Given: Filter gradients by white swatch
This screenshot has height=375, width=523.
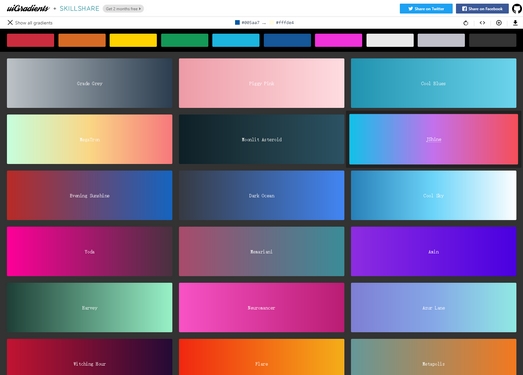Looking at the screenshot, I should (x=390, y=40).
